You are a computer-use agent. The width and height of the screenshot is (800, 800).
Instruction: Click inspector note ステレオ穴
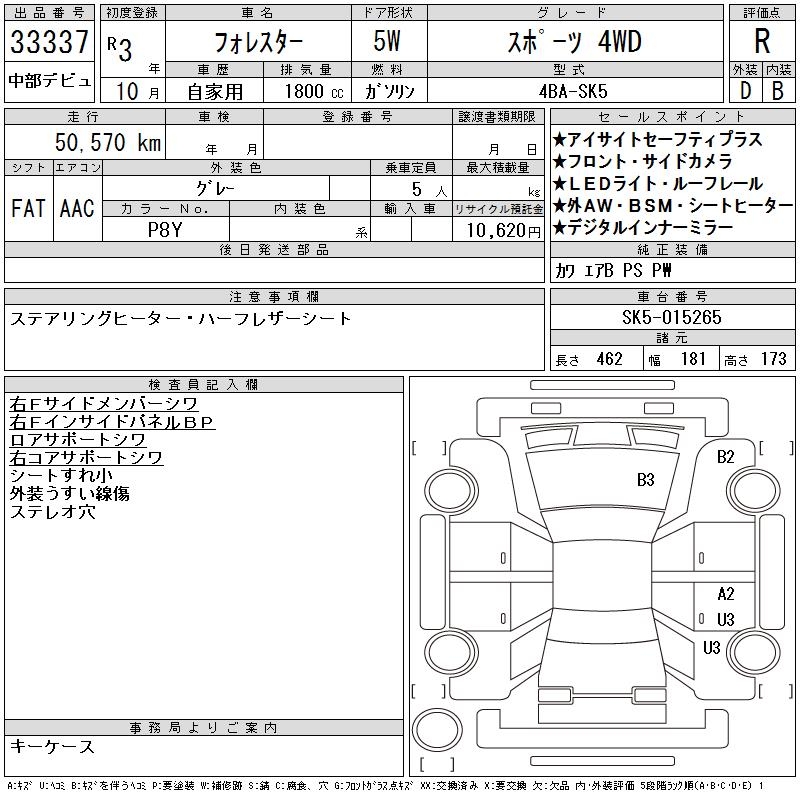[x=53, y=511]
